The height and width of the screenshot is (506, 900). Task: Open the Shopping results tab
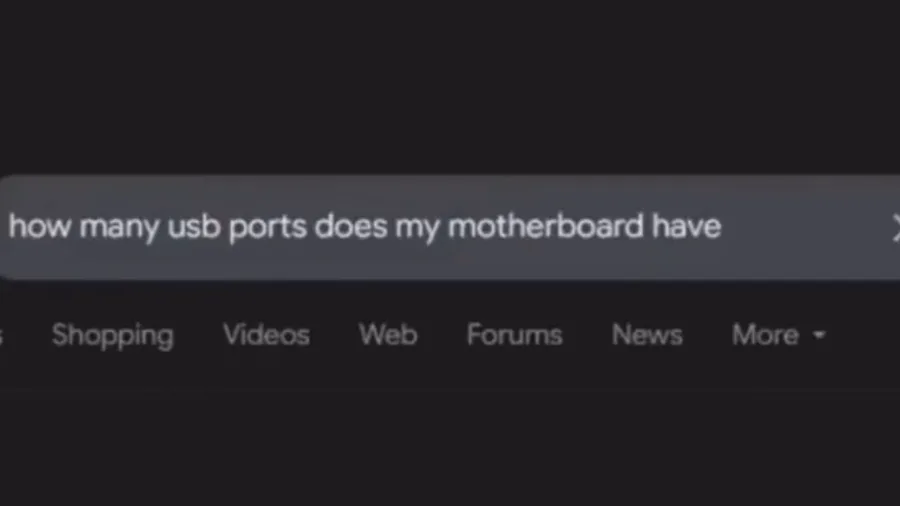112,336
